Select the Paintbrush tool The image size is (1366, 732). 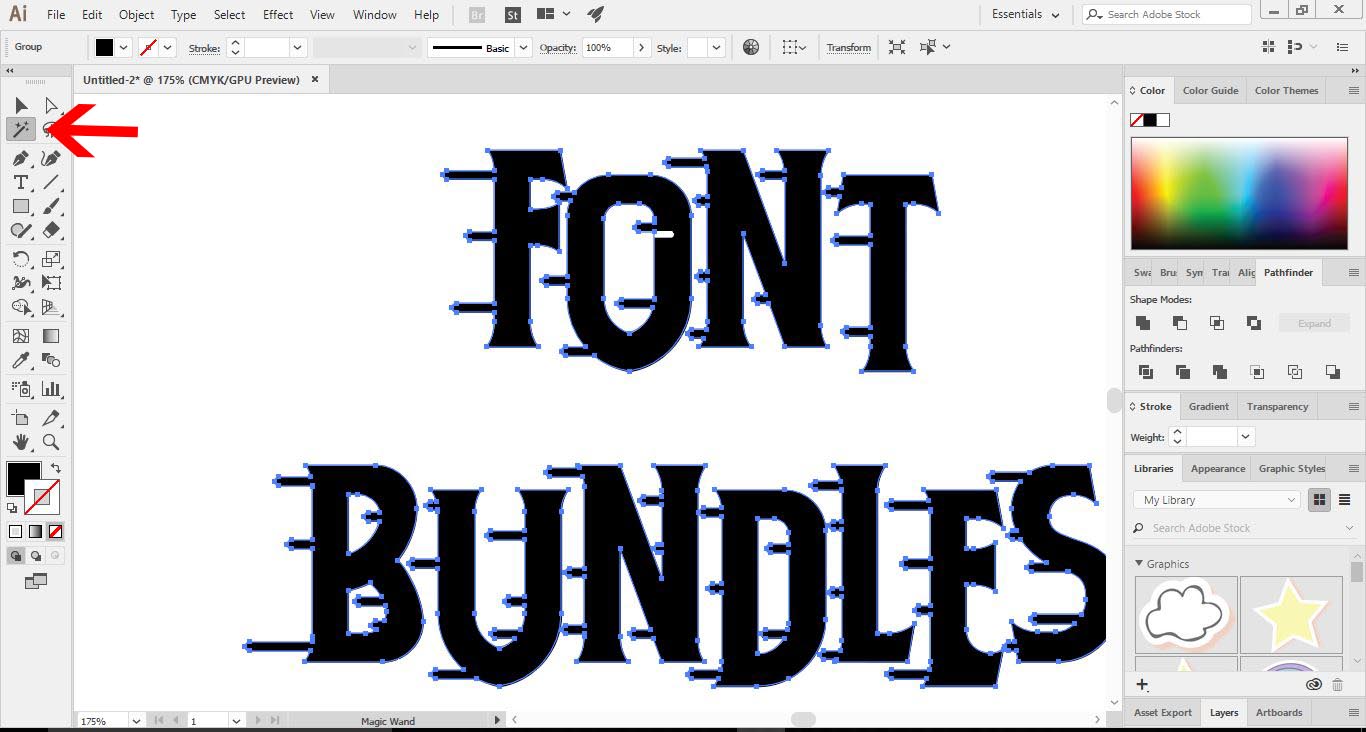[x=51, y=206]
